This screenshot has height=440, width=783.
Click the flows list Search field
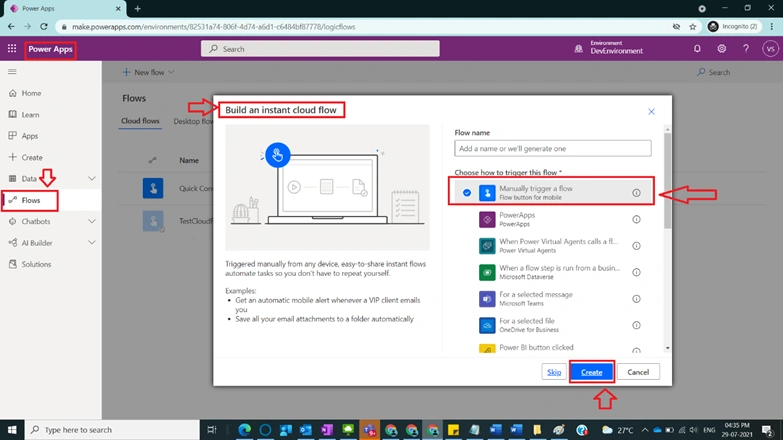[714, 72]
